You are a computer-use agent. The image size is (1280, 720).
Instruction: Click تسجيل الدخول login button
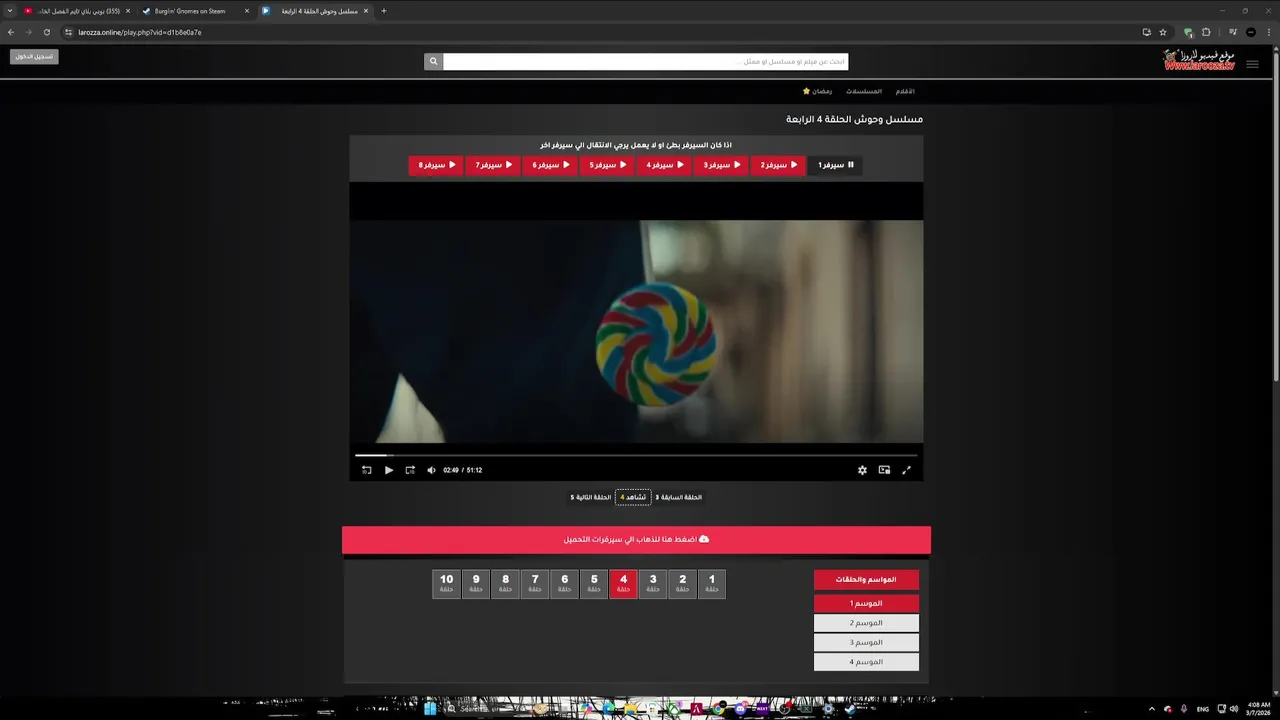coord(34,56)
